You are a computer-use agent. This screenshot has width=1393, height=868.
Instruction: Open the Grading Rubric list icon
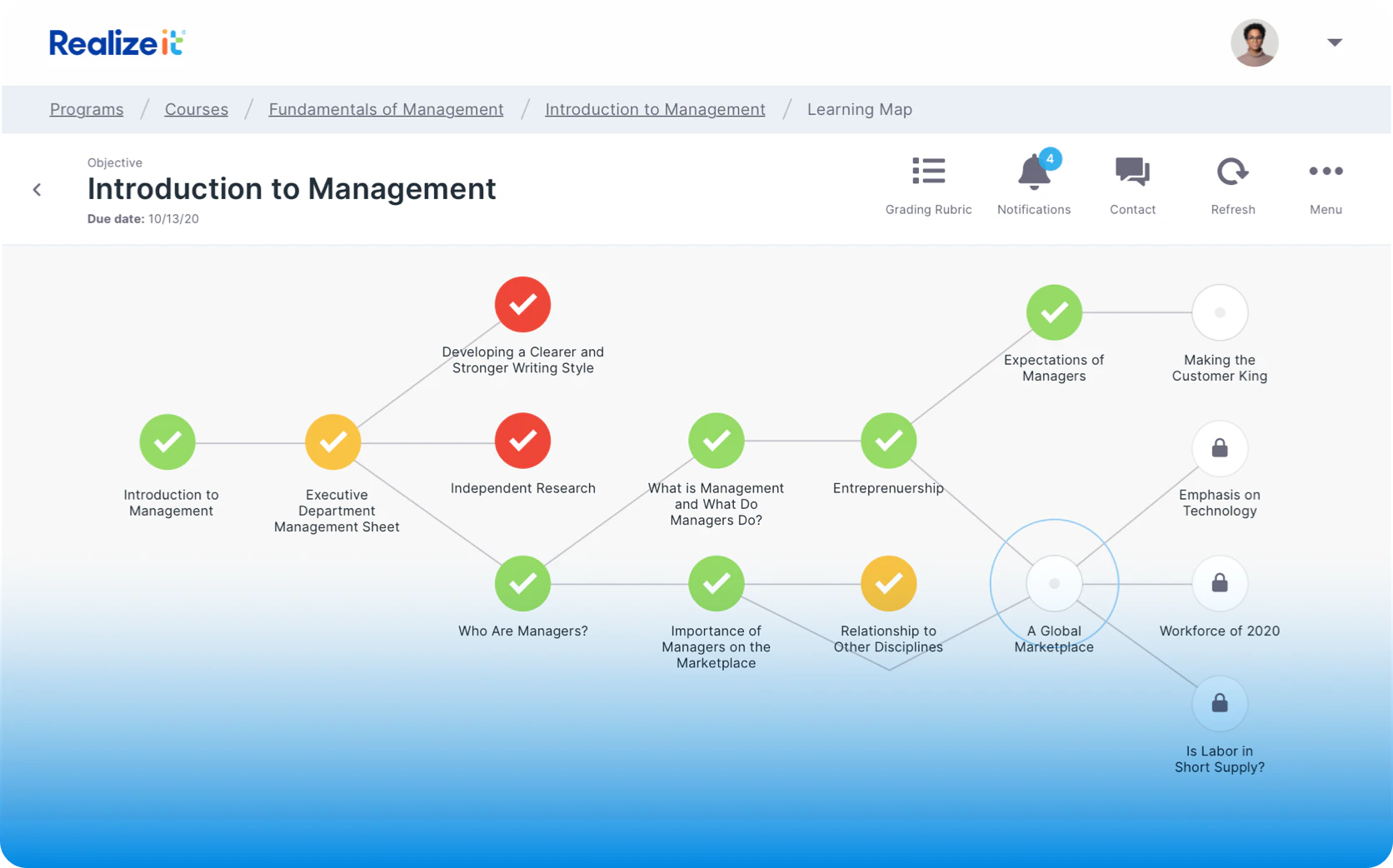[928, 172]
